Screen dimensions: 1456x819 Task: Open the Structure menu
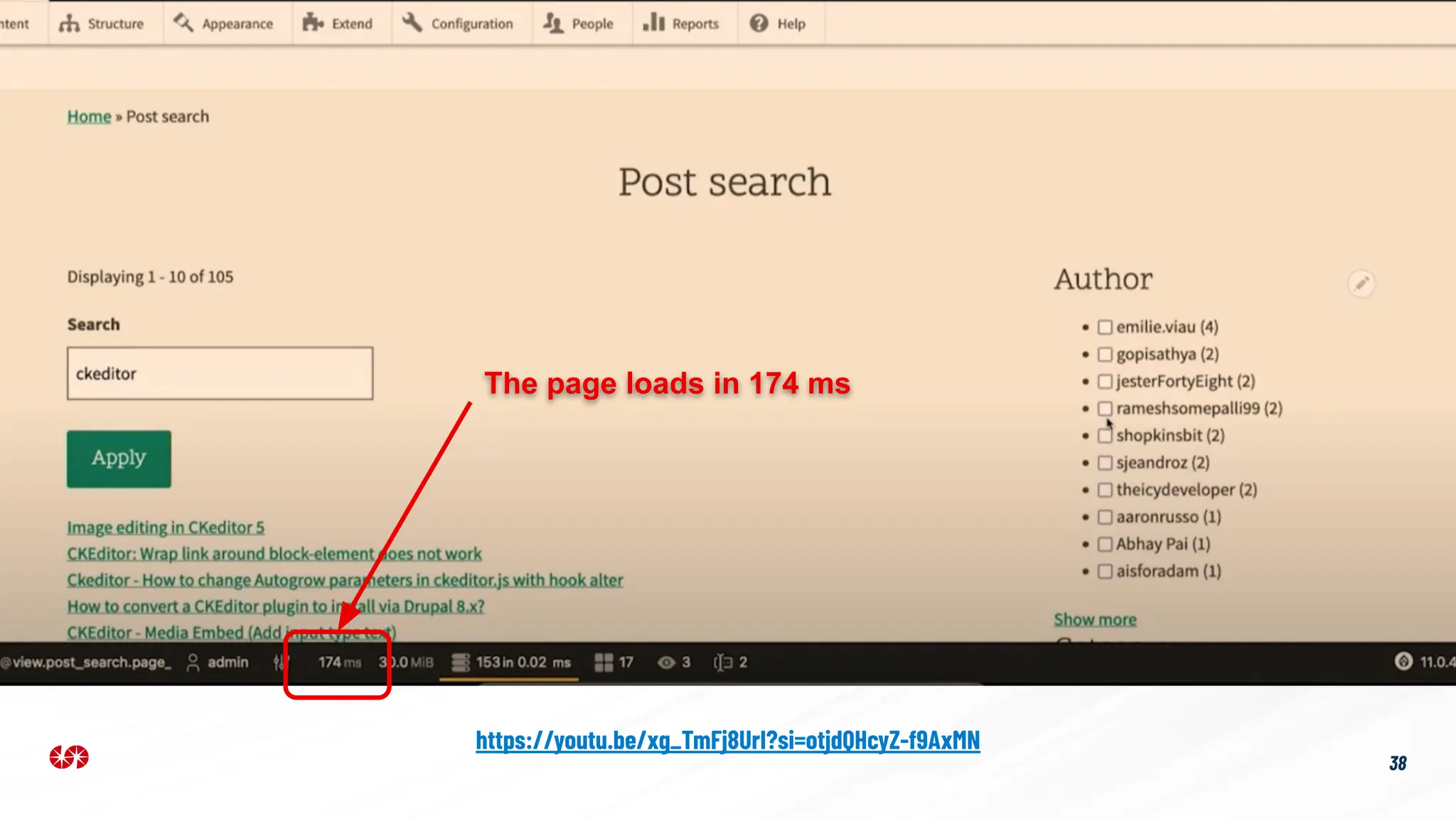[x=102, y=23]
